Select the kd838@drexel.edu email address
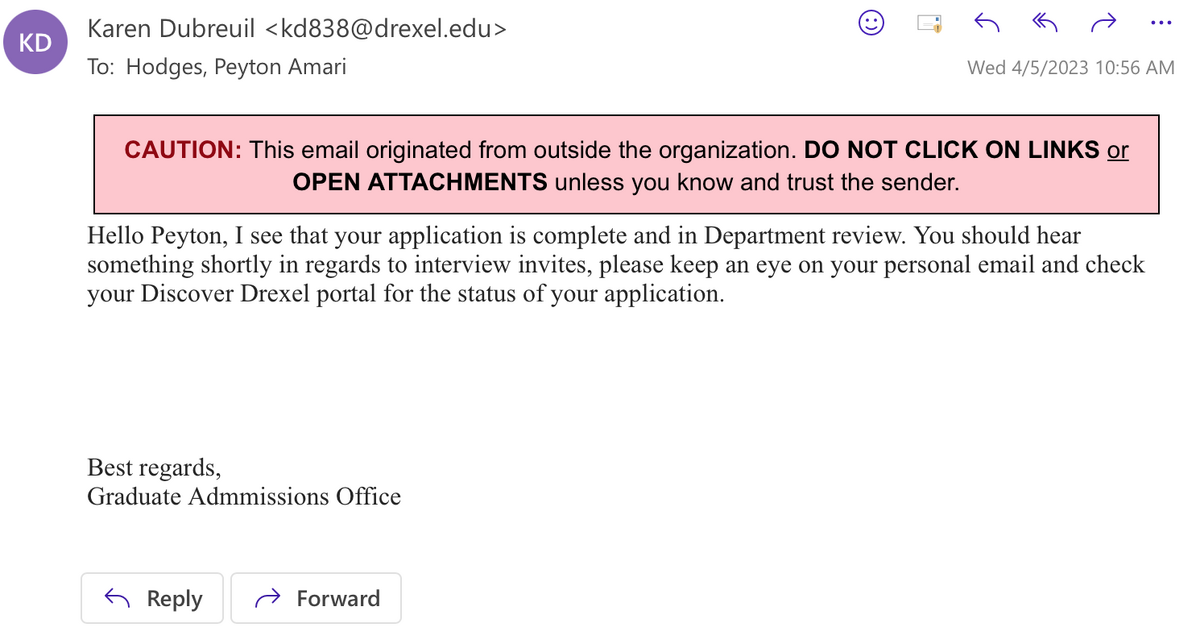 point(387,30)
